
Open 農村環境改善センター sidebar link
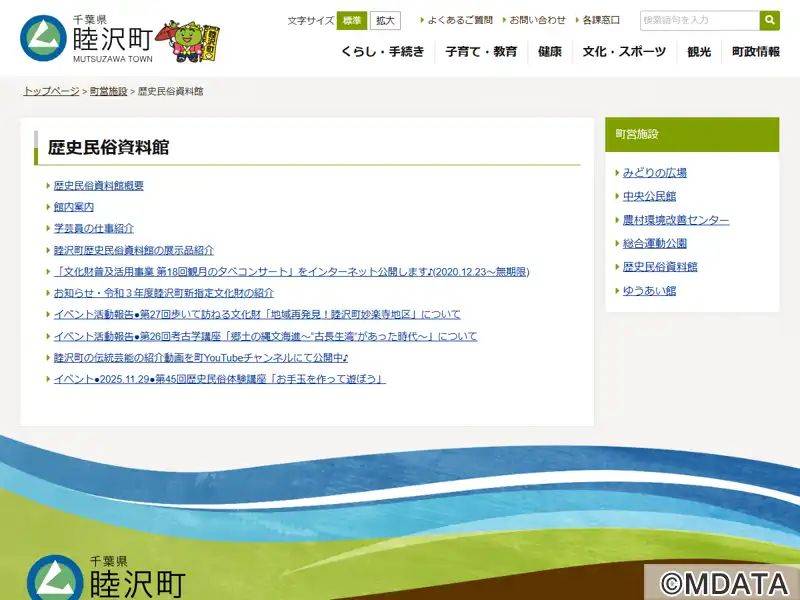675,220
